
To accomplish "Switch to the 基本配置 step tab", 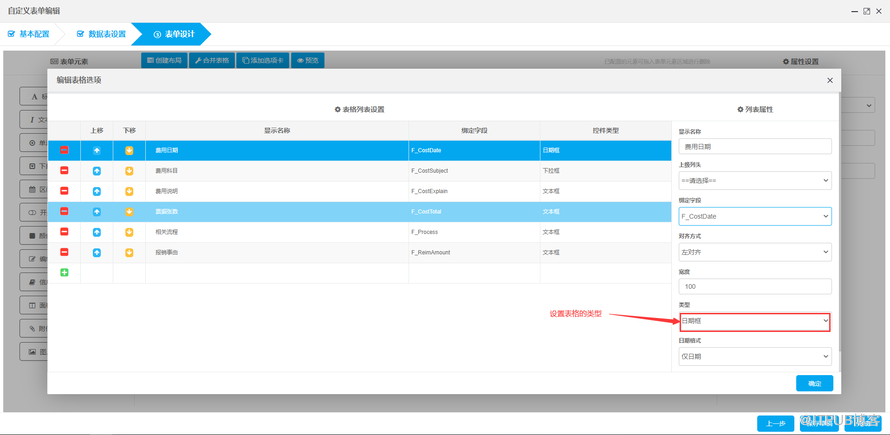I will pyautogui.click(x=29, y=34).
